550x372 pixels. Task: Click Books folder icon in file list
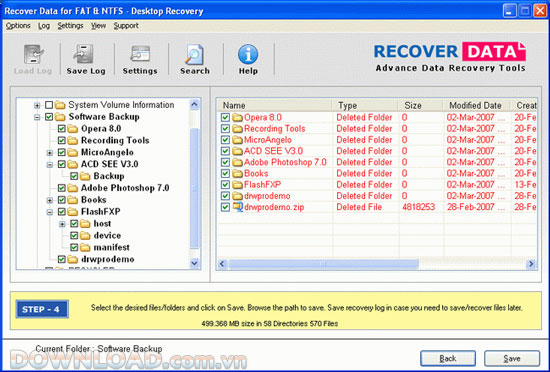point(237,174)
